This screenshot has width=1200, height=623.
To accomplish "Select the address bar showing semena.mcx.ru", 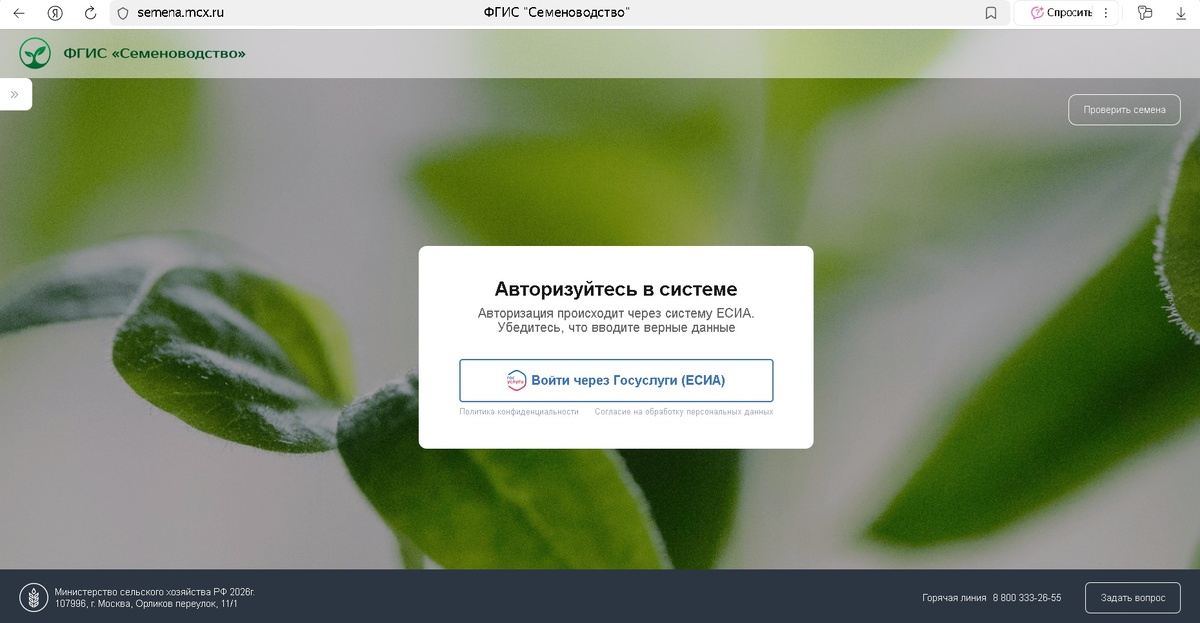I will 180,13.
